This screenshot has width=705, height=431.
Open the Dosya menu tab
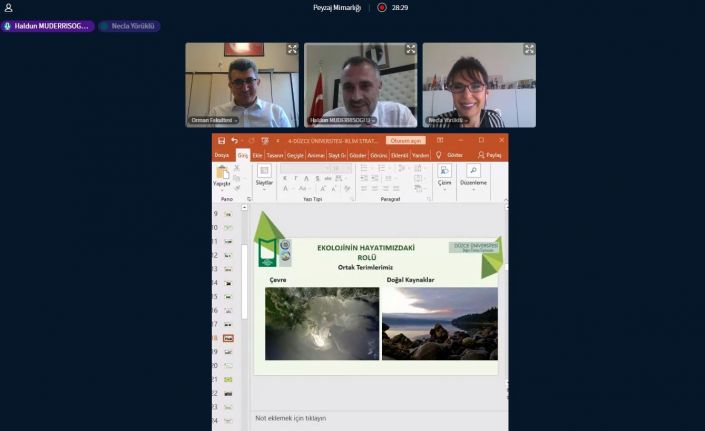(x=221, y=155)
